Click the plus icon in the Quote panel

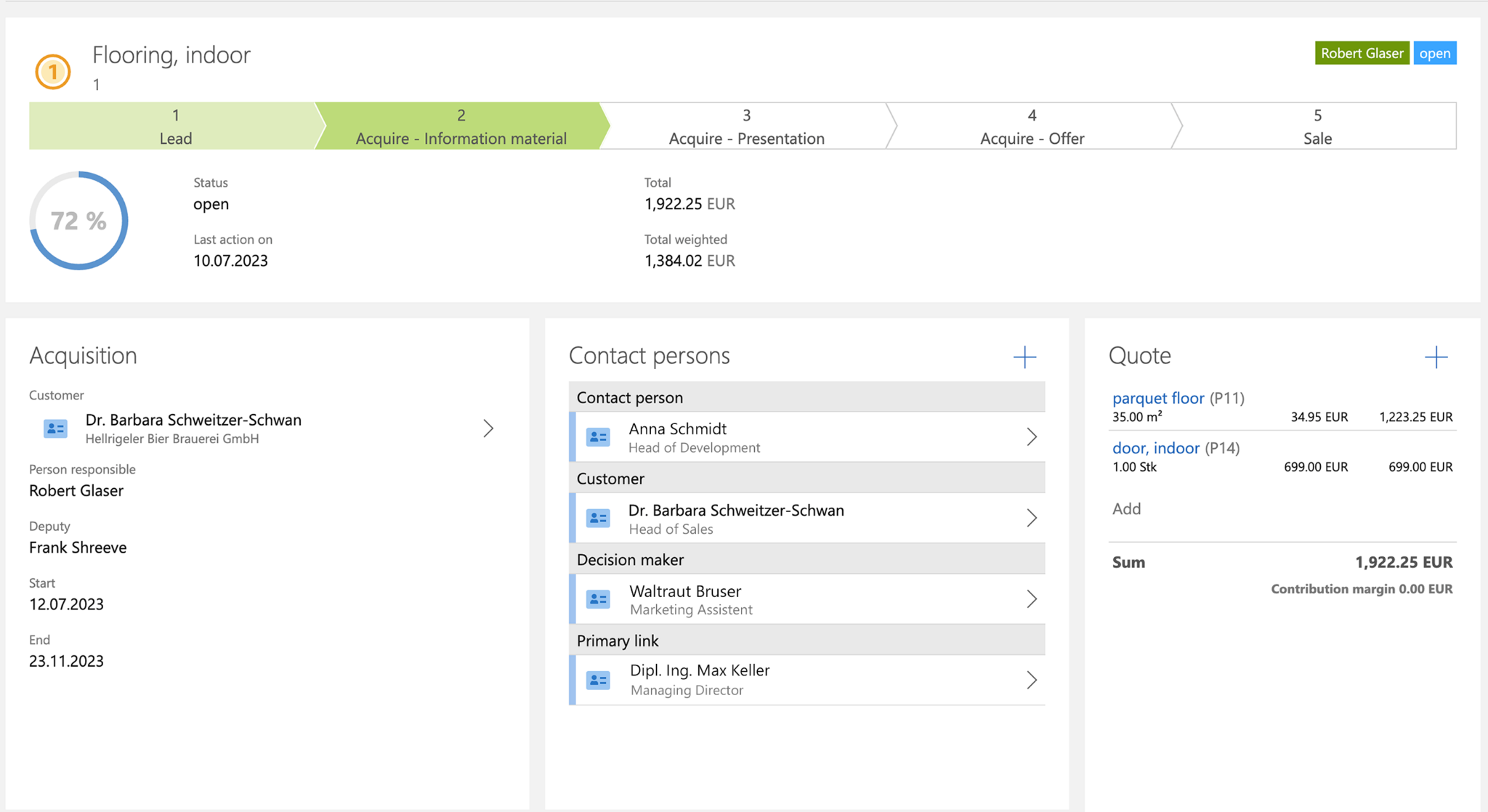(x=1436, y=357)
